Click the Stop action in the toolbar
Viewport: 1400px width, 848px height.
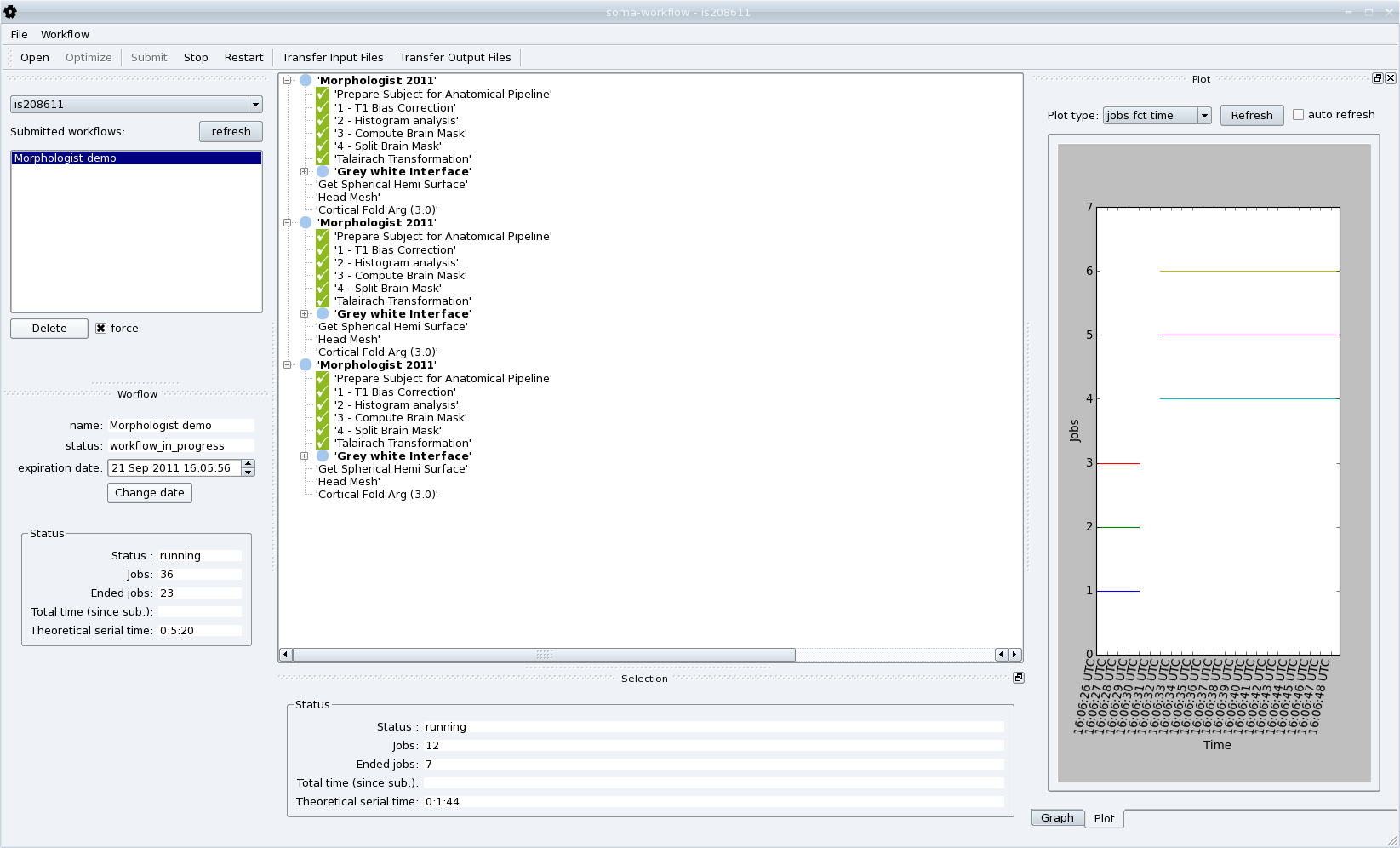coord(196,57)
